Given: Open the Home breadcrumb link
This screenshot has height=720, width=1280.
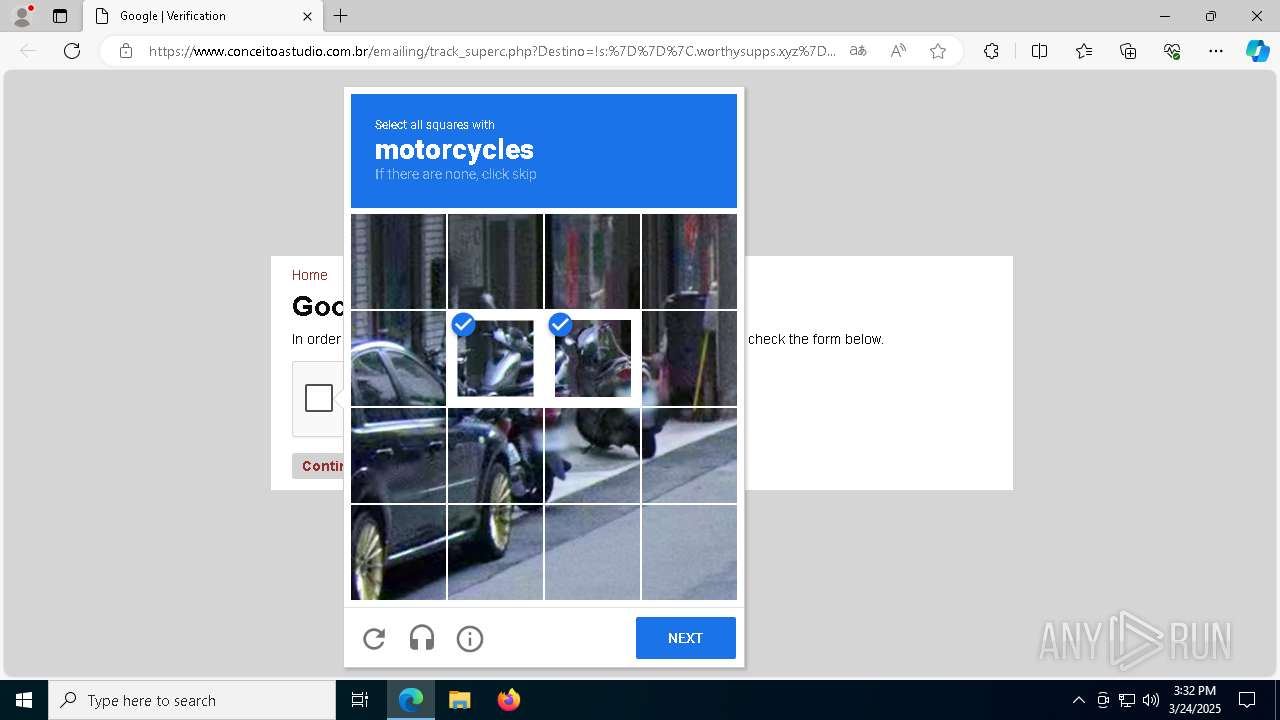Looking at the screenshot, I should click(x=310, y=275).
